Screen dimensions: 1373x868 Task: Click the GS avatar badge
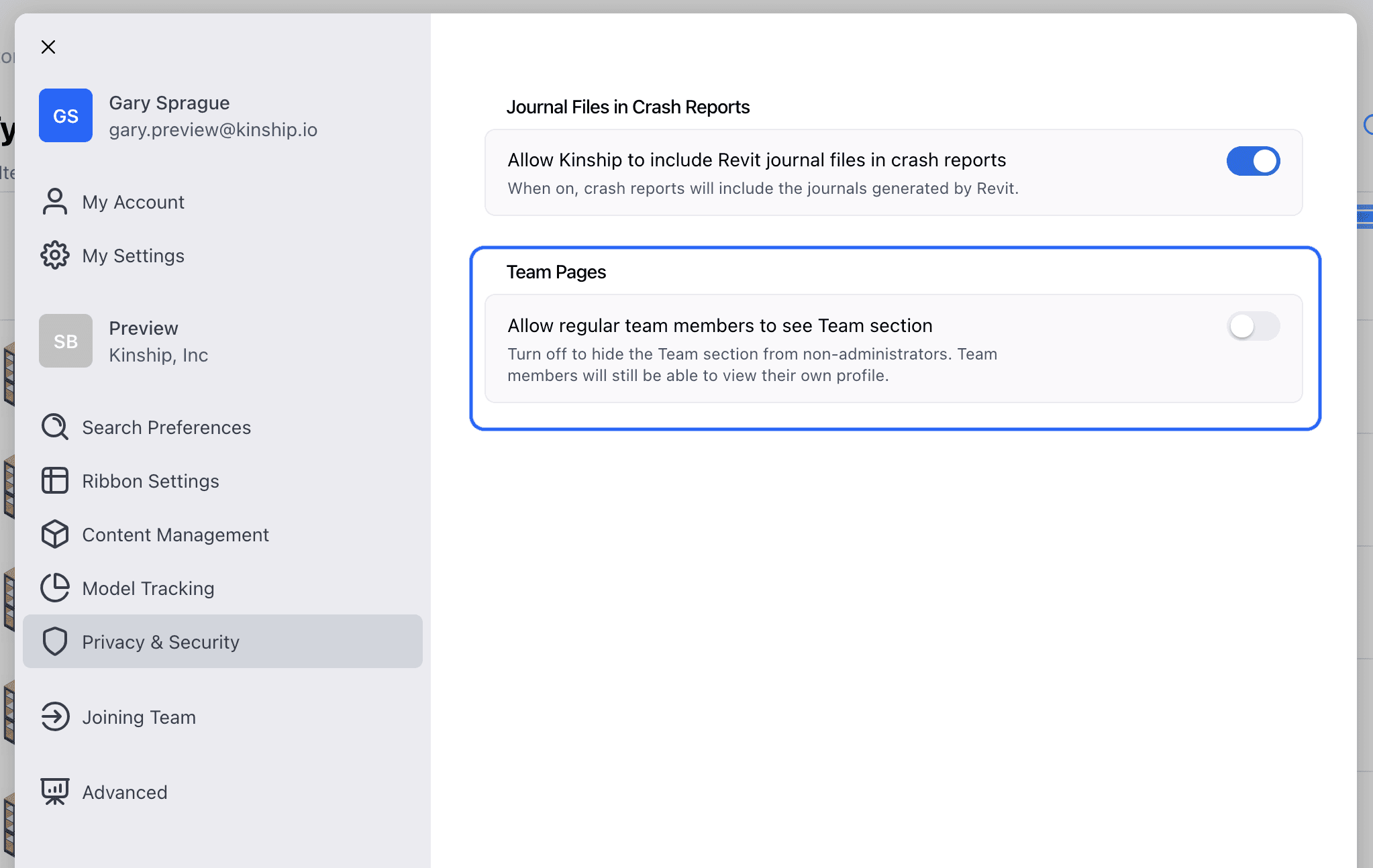coord(66,115)
